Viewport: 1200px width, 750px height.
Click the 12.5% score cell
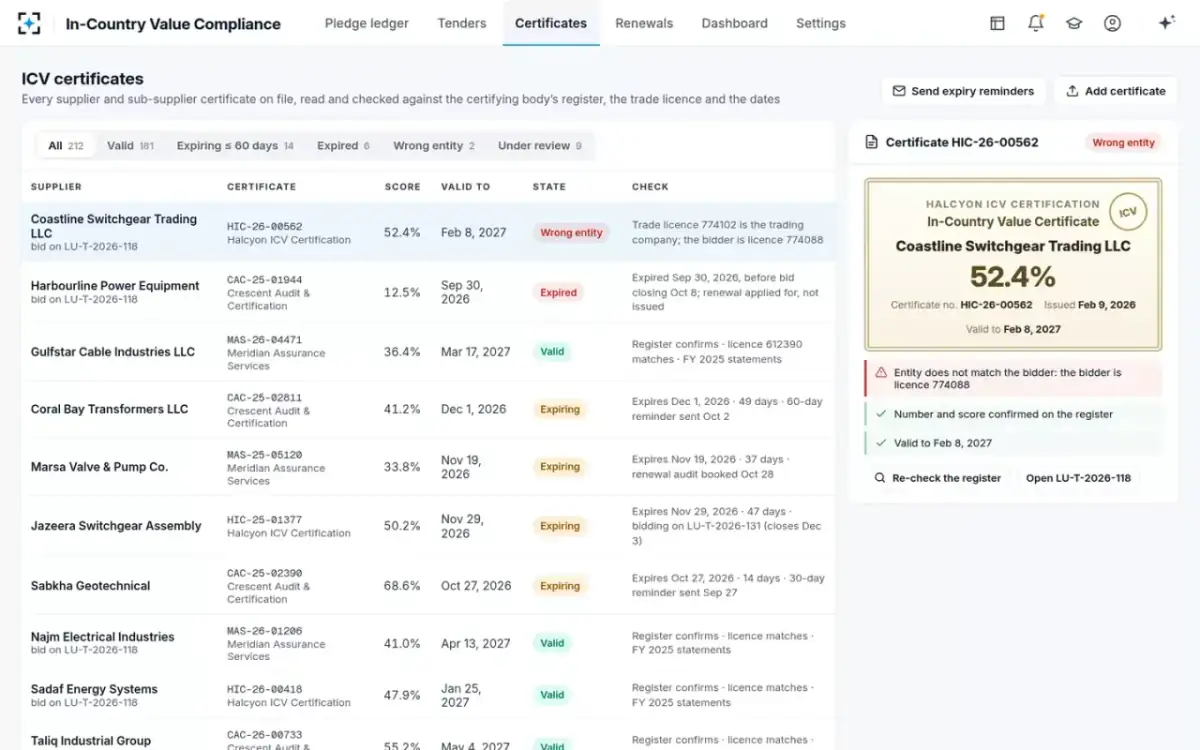click(x=402, y=292)
